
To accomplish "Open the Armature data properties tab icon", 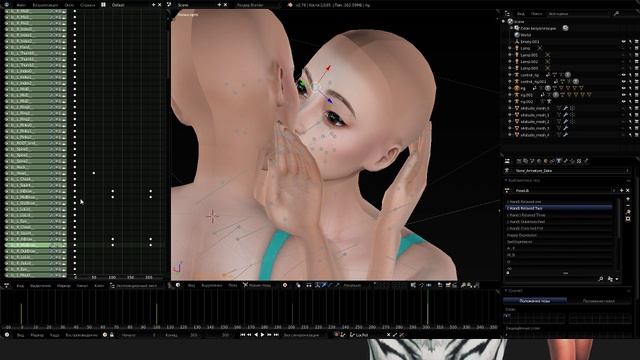I will click(x=559, y=161).
